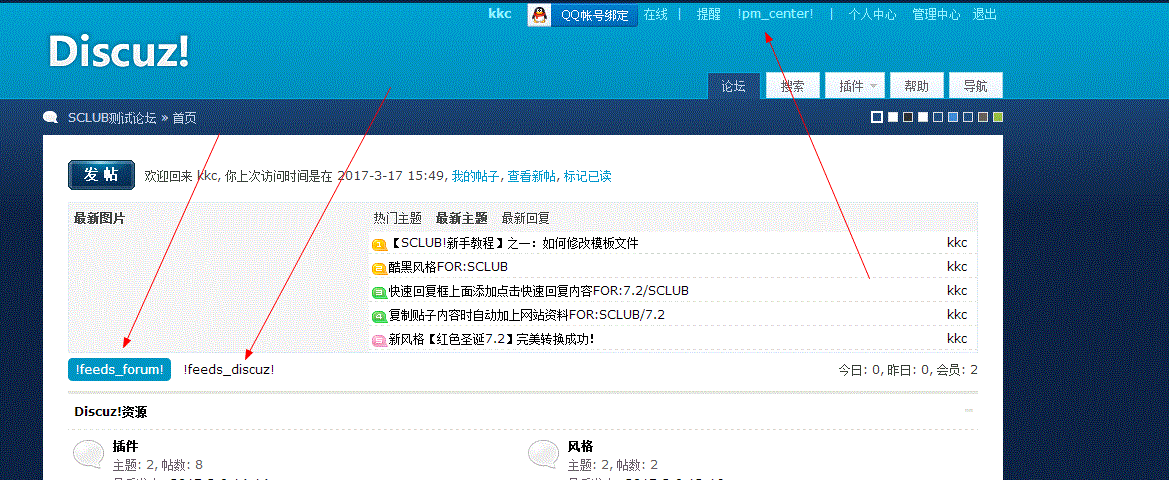Click the Discuz! logo
Viewport: 1169px width, 480px height.
[x=119, y=52]
